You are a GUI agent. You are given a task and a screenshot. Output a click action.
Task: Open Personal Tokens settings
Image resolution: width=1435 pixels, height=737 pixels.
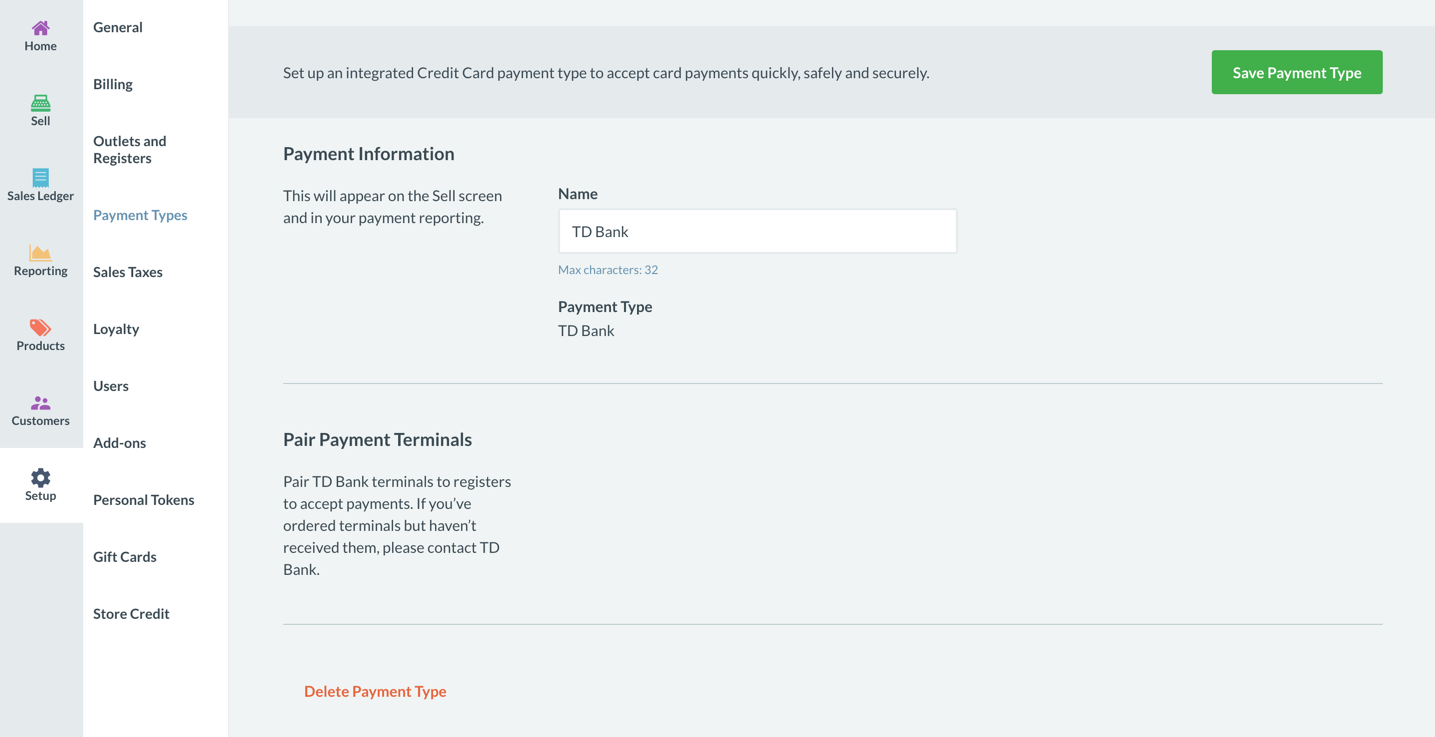tap(144, 500)
